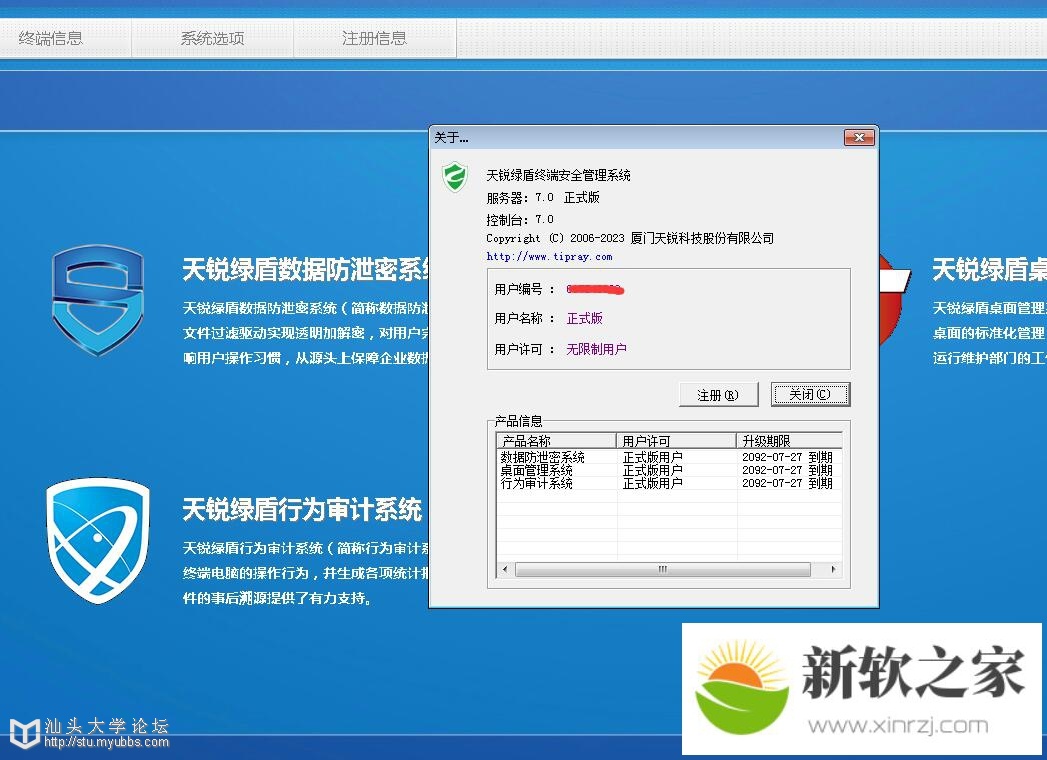Image resolution: width=1047 pixels, height=760 pixels.
Task: Click the scroll right arrow in product list
Action: (x=833, y=570)
